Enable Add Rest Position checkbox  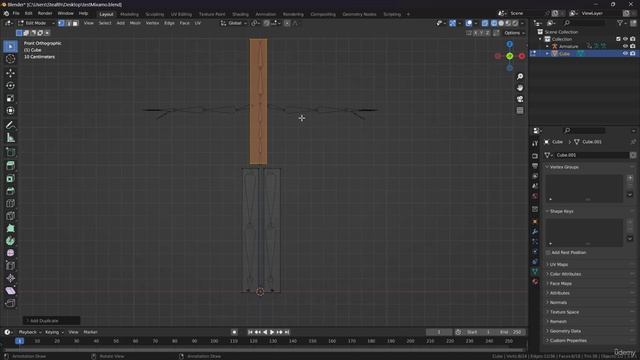point(548,253)
